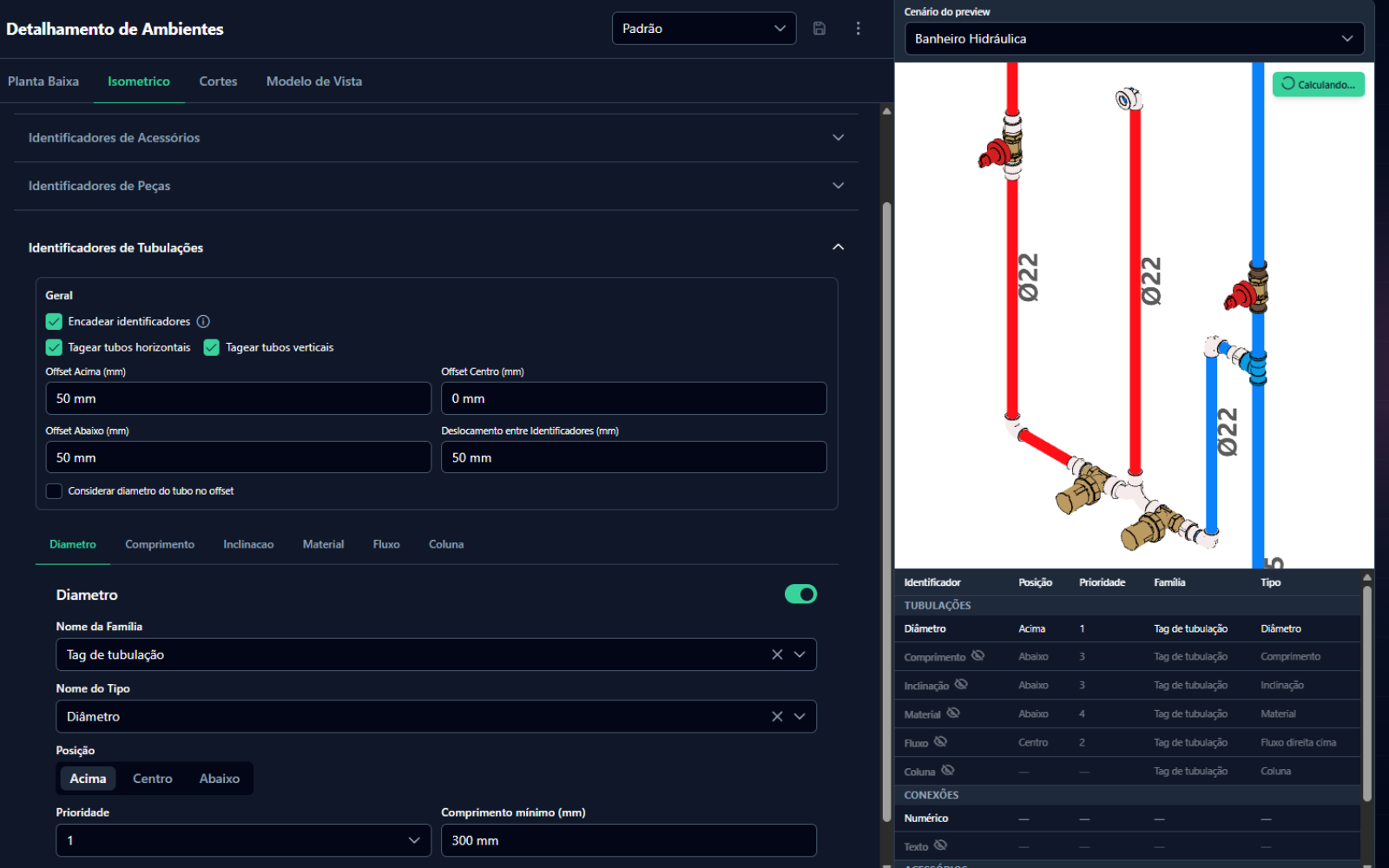1389x868 pixels.
Task: Click the Calculando status button
Action: click(1318, 84)
